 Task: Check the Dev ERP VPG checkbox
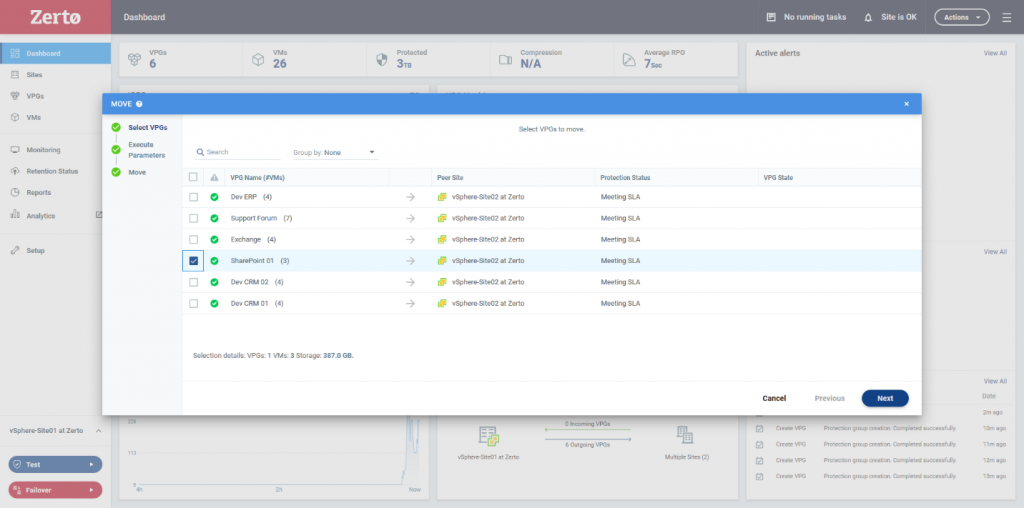click(x=193, y=197)
